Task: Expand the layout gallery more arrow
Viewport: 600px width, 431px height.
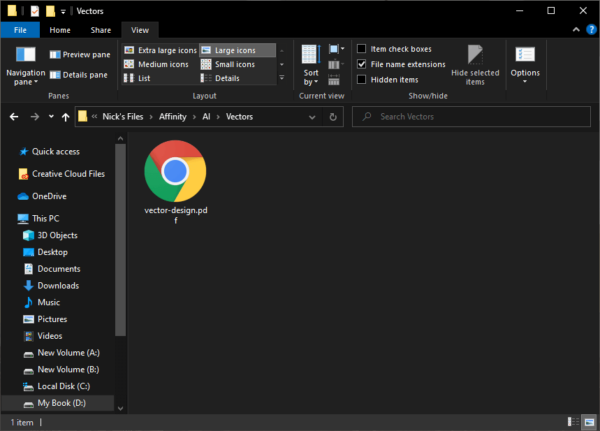Action: click(x=281, y=77)
